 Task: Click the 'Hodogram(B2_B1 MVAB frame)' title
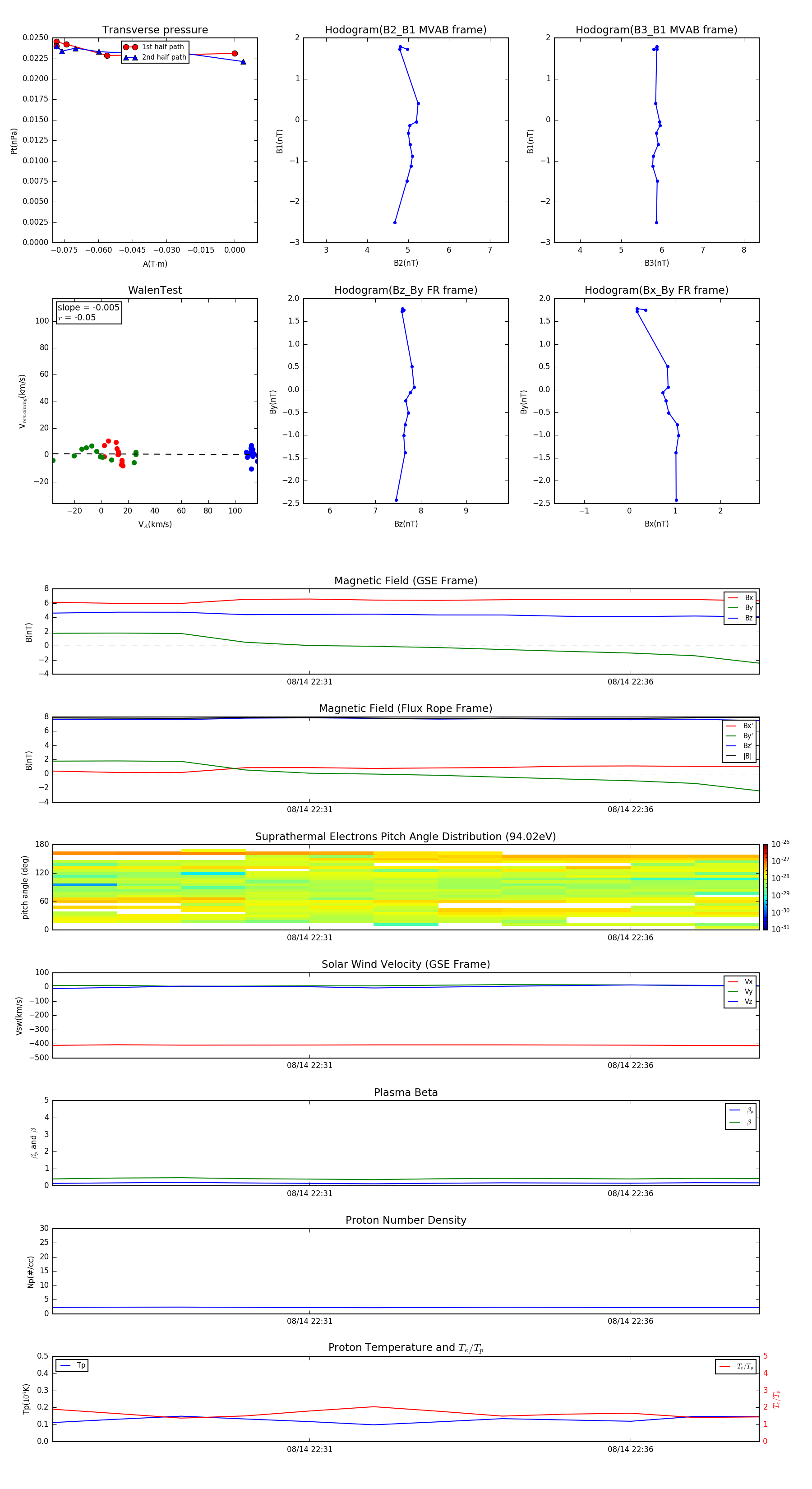coord(406,30)
